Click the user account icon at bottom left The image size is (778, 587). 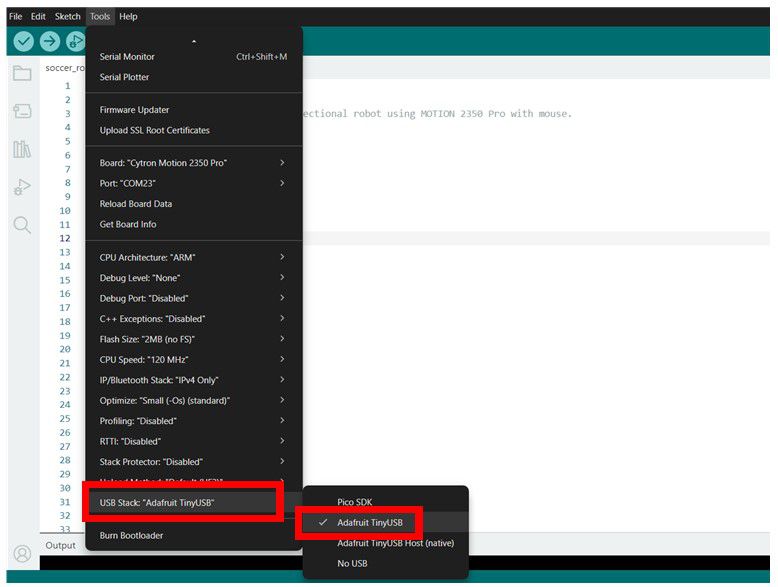22,553
